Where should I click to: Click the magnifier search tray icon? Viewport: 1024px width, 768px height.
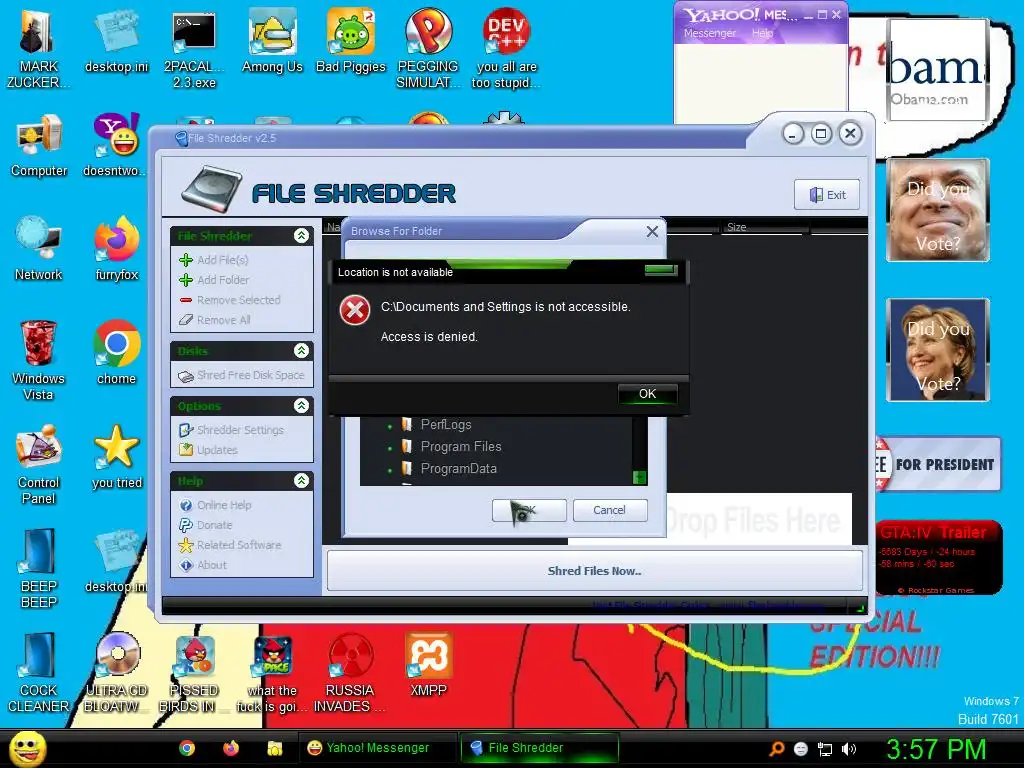(776, 749)
